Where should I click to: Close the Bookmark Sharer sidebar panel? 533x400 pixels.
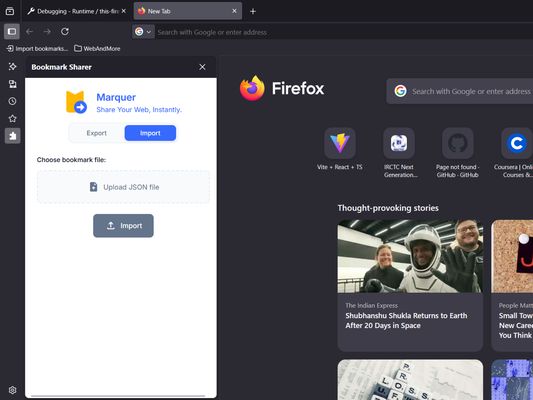tap(202, 67)
